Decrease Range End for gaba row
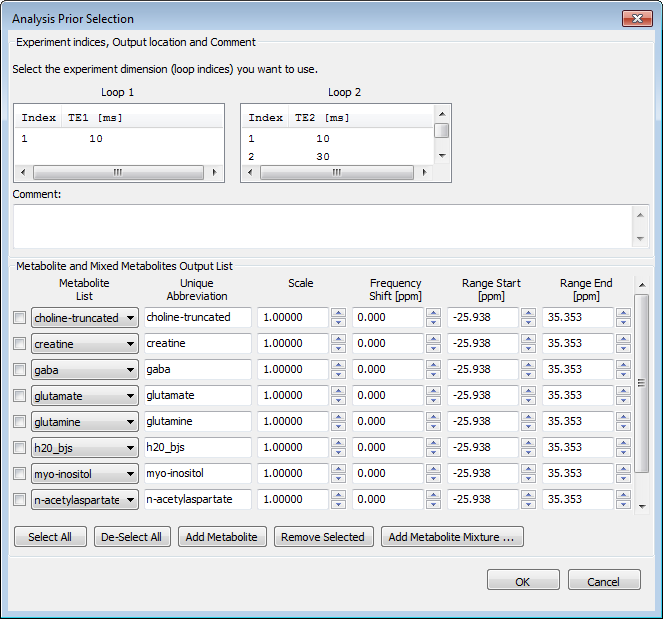 click(x=624, y=375)
